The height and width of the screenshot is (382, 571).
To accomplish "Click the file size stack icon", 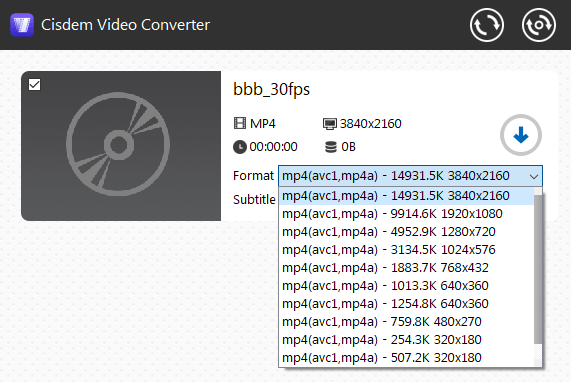I will [x=331, y=147].
